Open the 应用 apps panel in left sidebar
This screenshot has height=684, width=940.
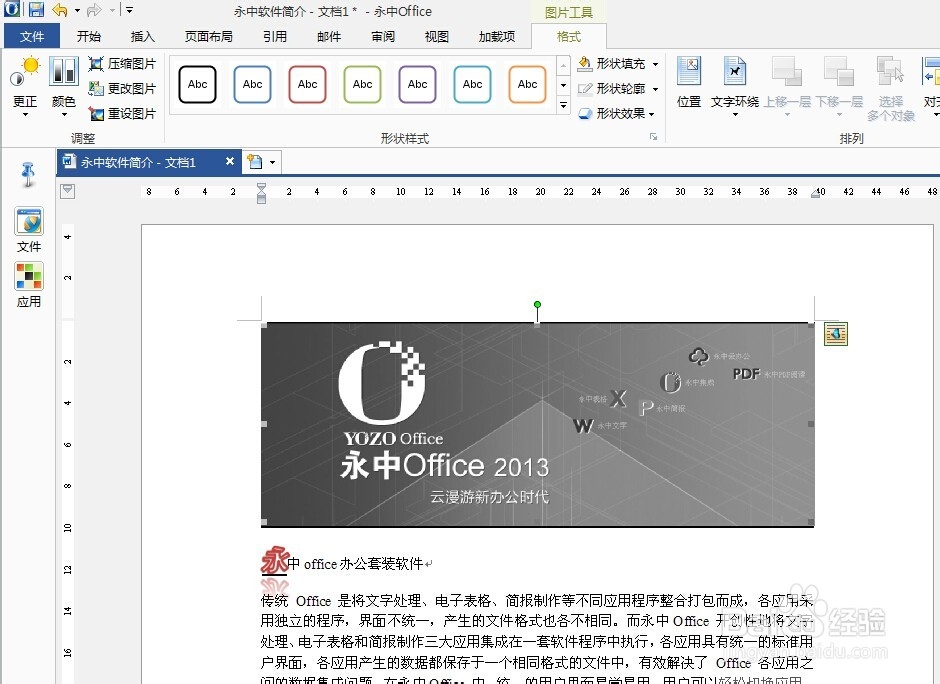29,285
